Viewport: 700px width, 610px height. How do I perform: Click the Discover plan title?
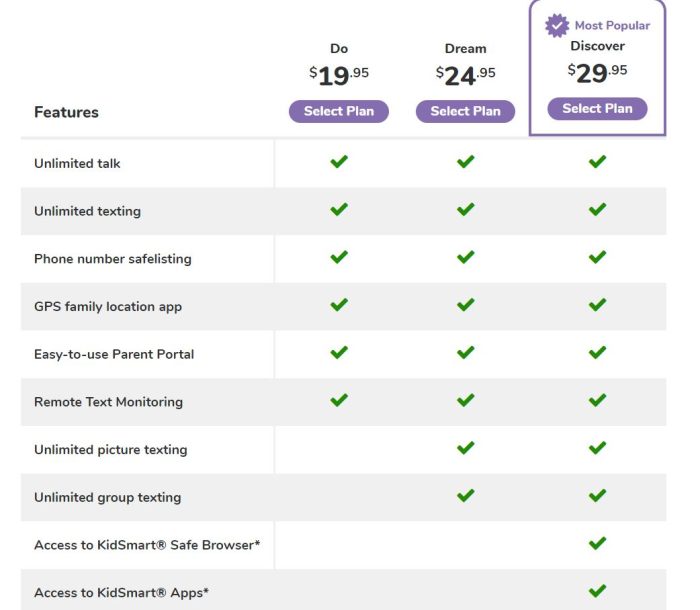(597, 46)
